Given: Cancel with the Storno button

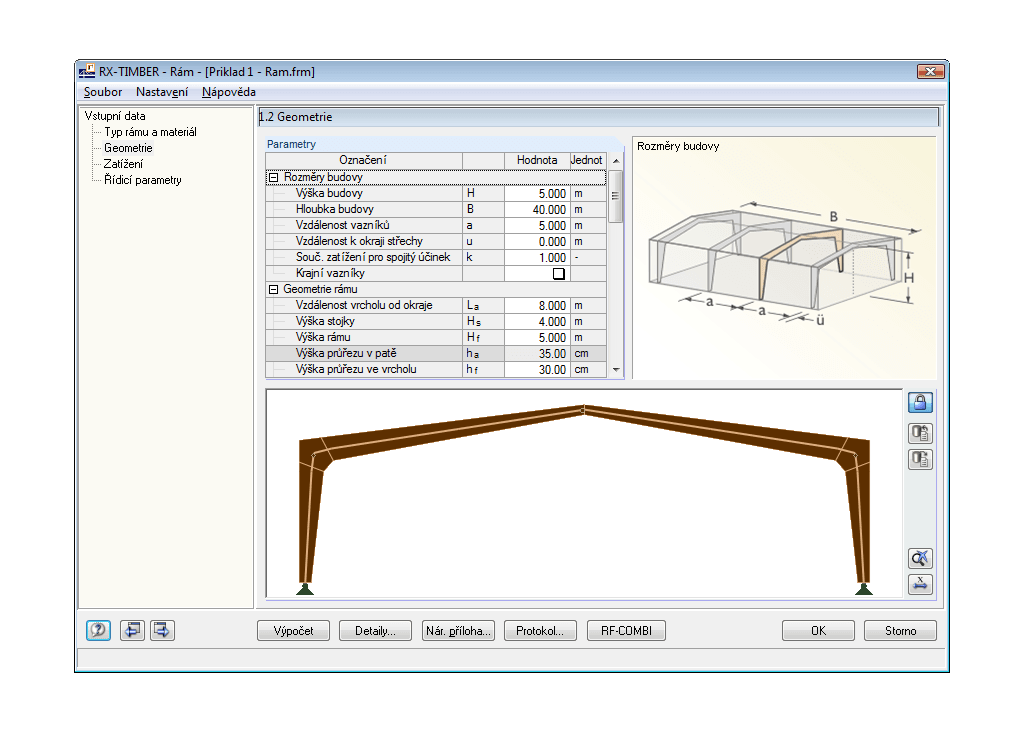Looking at the screenshot, I should (901, 631).
